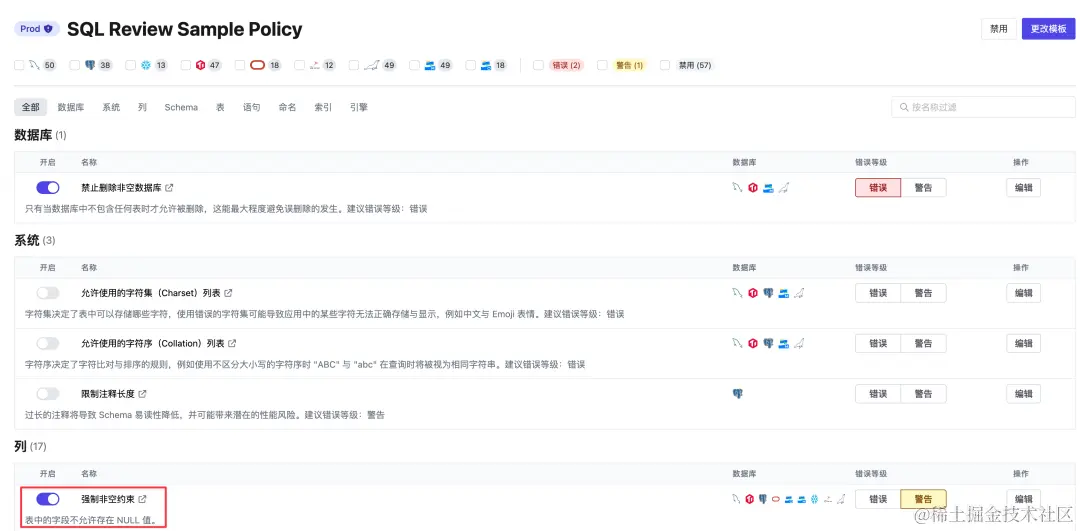Click the red Oracle oval icon with count 18
This screenshot has height=531, width=1080.
click(258, 65)
